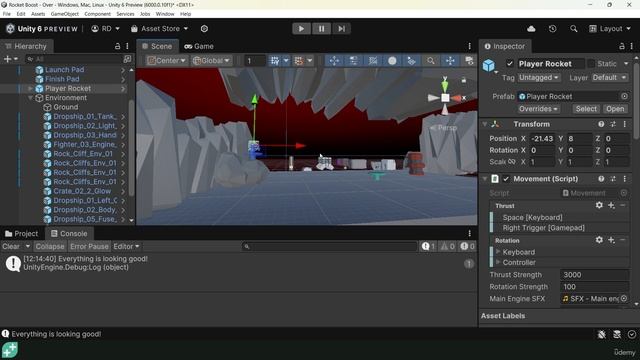Open the RD account dropdown

point(105,29)
